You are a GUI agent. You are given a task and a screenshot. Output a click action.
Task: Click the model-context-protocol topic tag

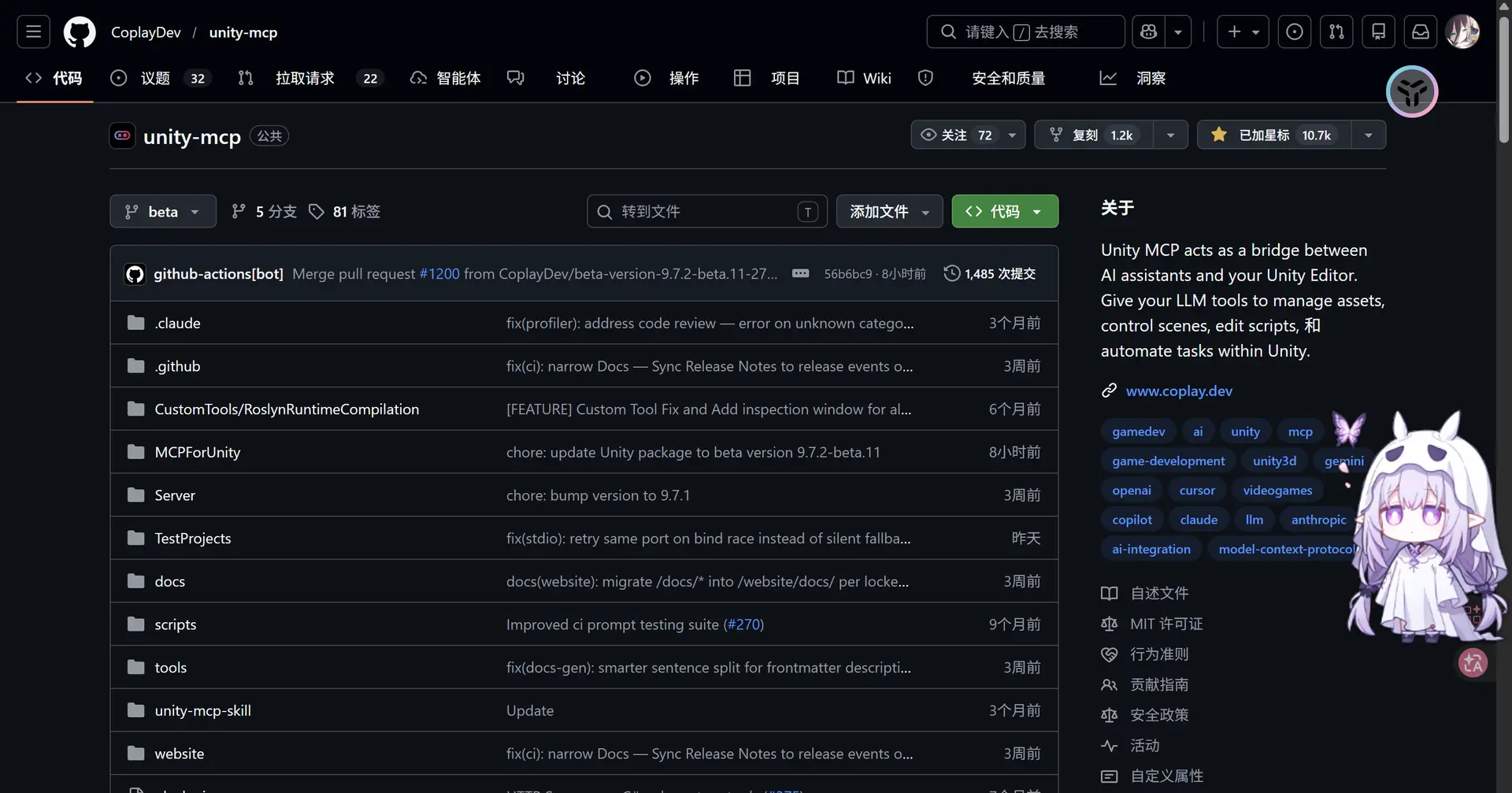point(1288,549)
